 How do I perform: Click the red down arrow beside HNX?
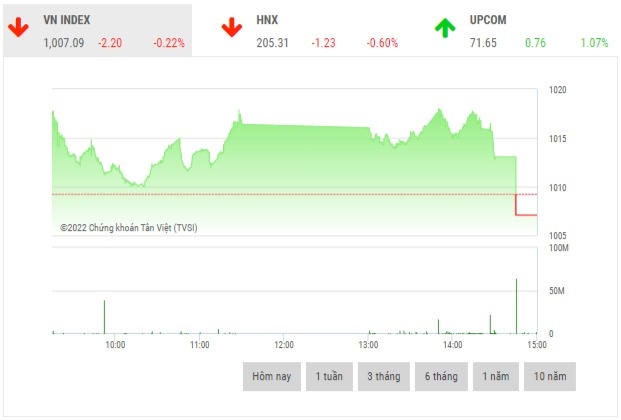[232, 27]
